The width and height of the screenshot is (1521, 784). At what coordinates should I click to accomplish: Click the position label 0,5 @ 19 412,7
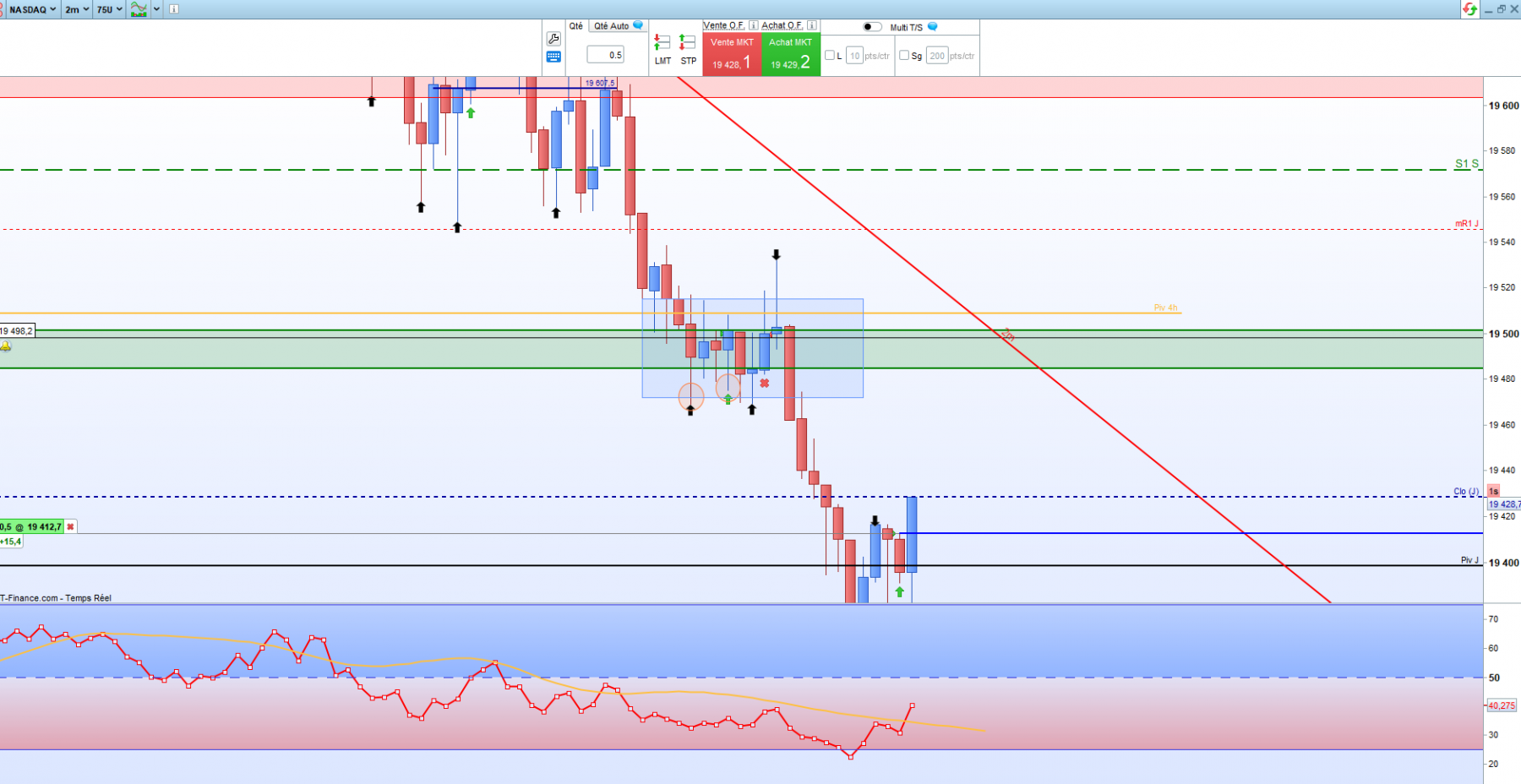tap(31, 526)
